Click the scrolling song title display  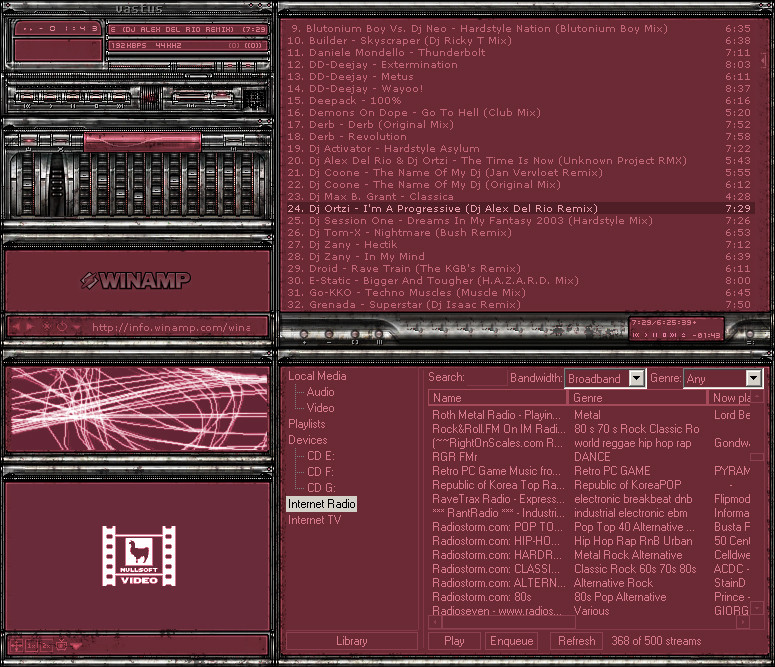[x=188, y=29]
